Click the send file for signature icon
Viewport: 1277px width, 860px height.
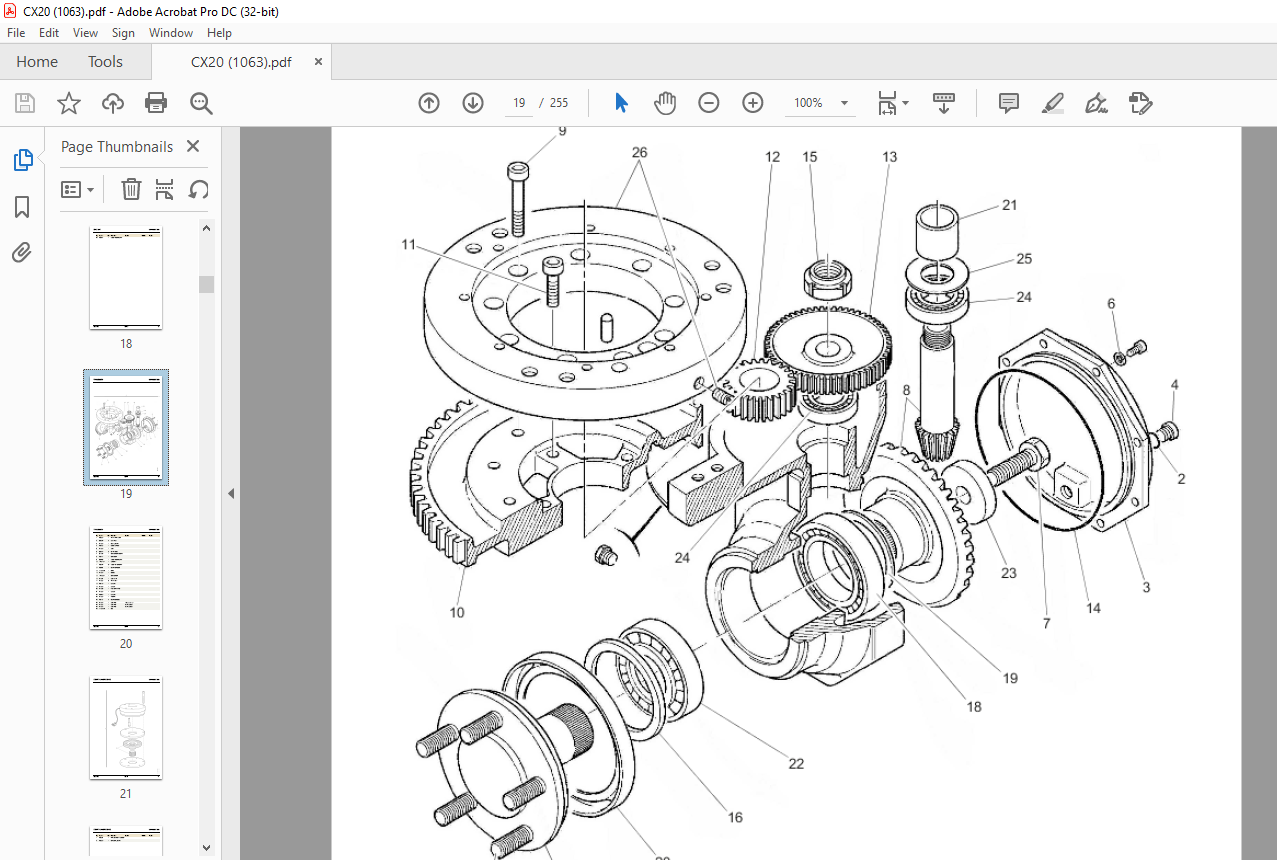click(1140, 103)
